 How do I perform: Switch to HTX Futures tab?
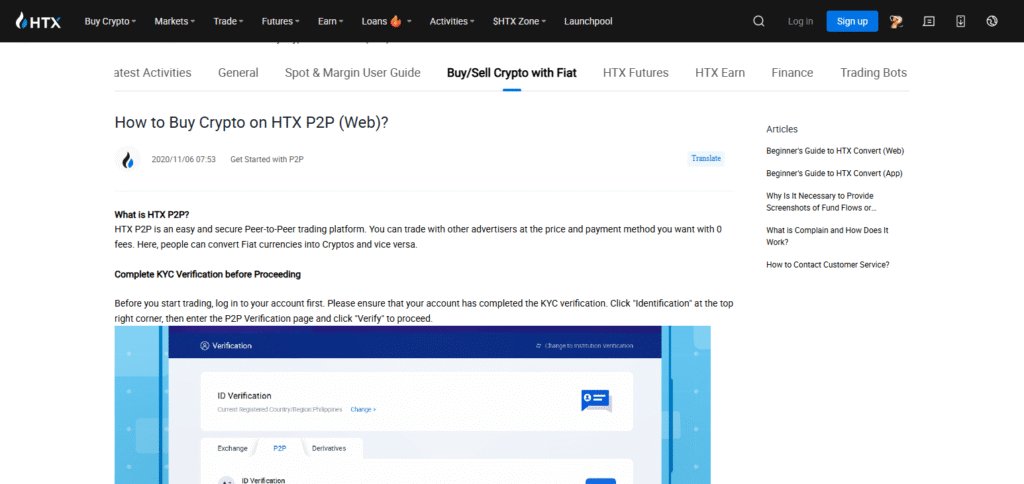click(635, 73)
